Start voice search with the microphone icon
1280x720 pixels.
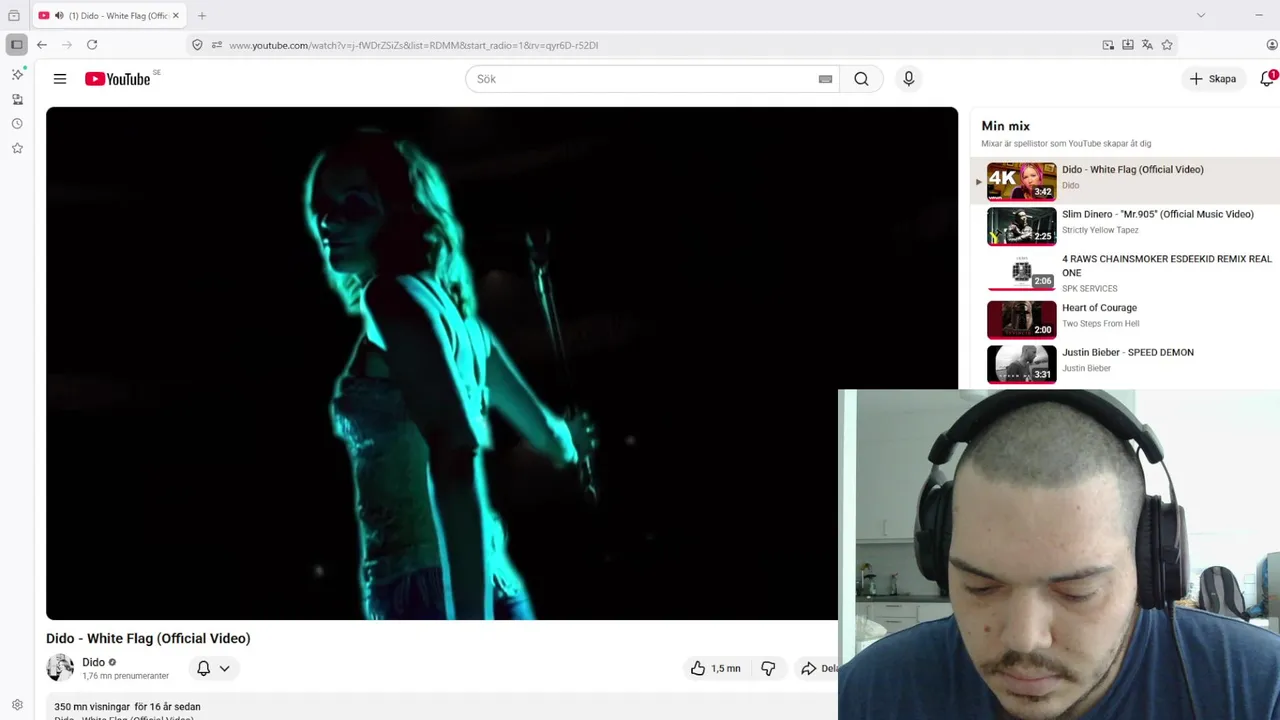coord(908,79)
